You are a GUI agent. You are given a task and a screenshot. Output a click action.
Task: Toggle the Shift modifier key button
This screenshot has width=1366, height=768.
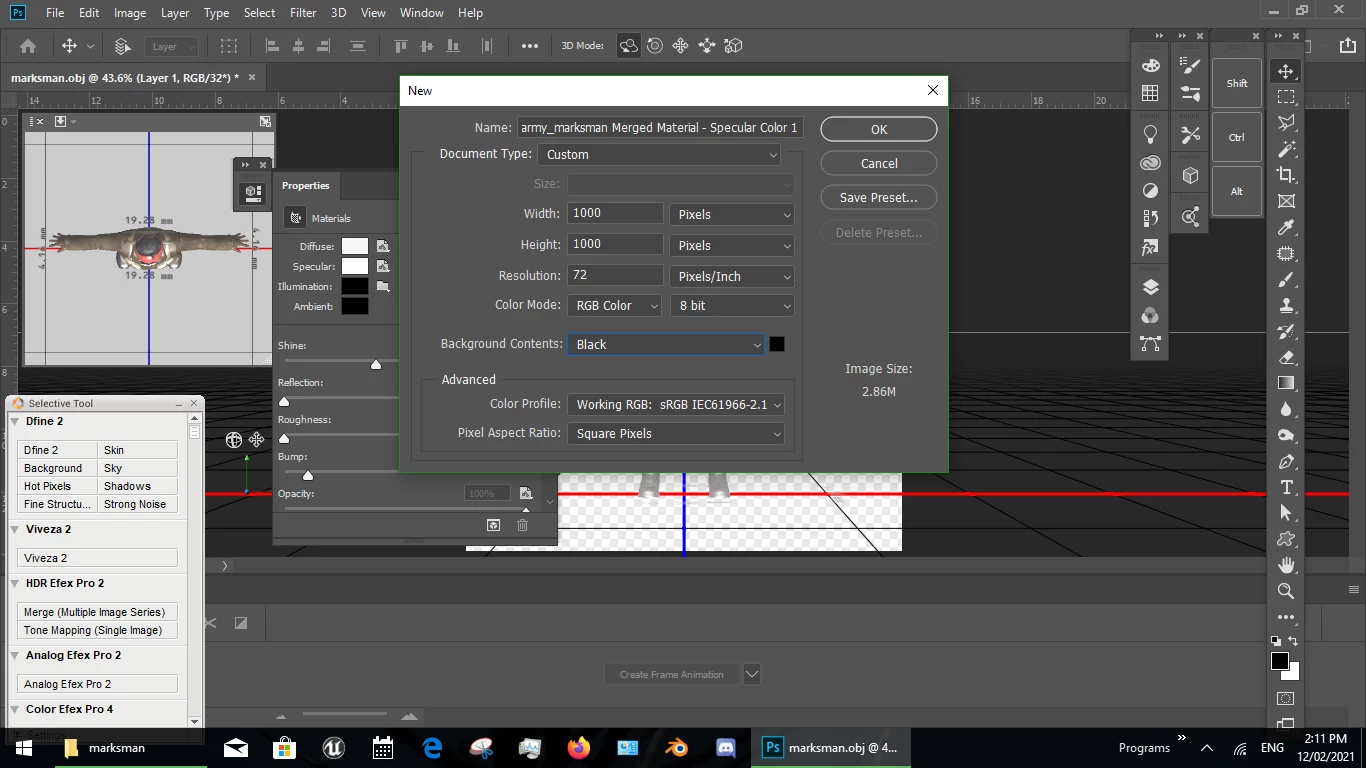click(1237, 84)
